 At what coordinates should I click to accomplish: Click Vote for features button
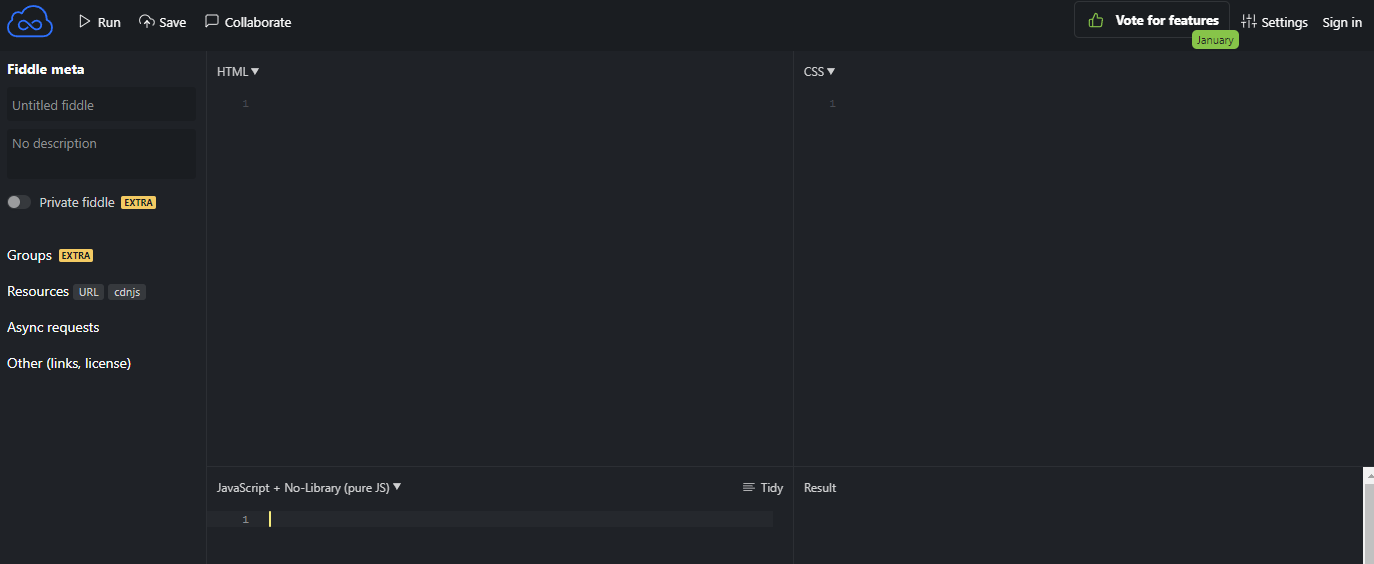tap(1152, 20)
